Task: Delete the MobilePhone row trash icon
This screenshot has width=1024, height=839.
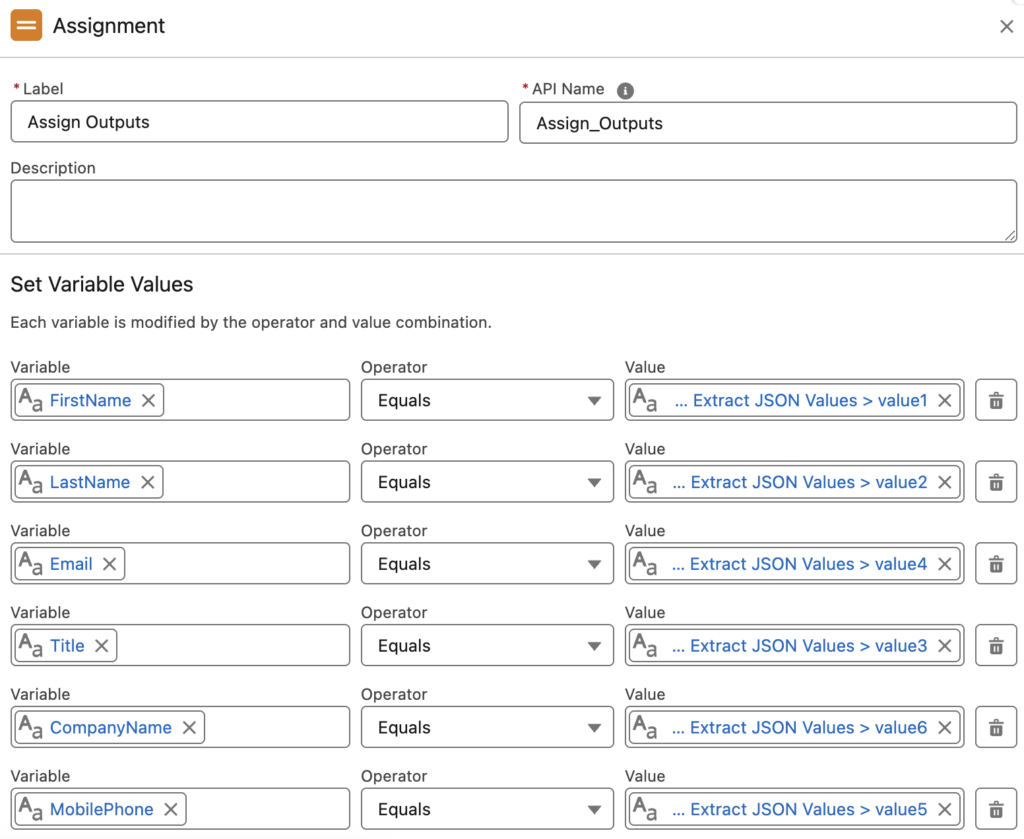Action: [996, 808]
